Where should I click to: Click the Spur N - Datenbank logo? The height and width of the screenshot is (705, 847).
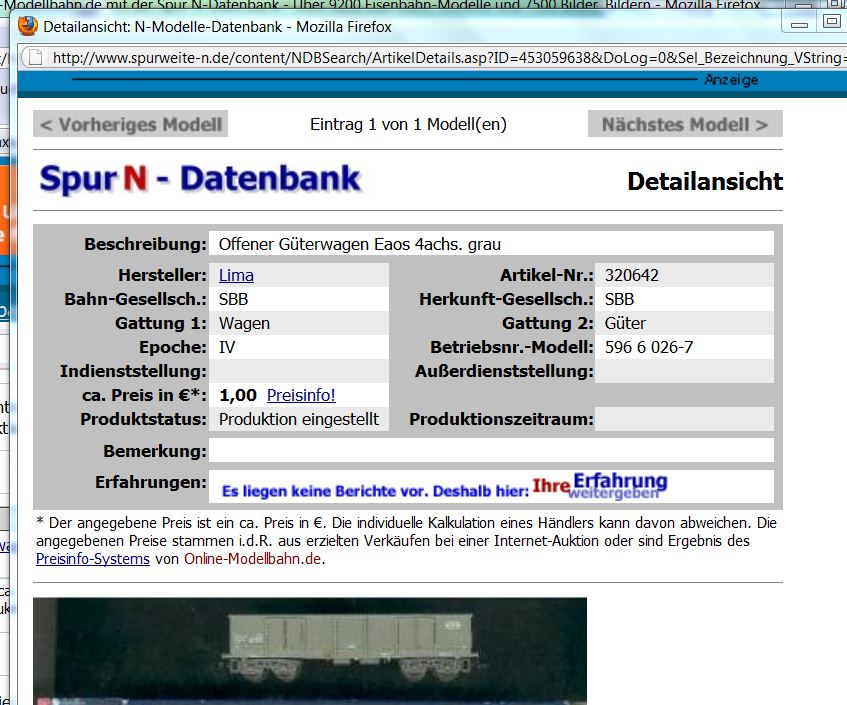pyautogui.click(x=200, y=179)
